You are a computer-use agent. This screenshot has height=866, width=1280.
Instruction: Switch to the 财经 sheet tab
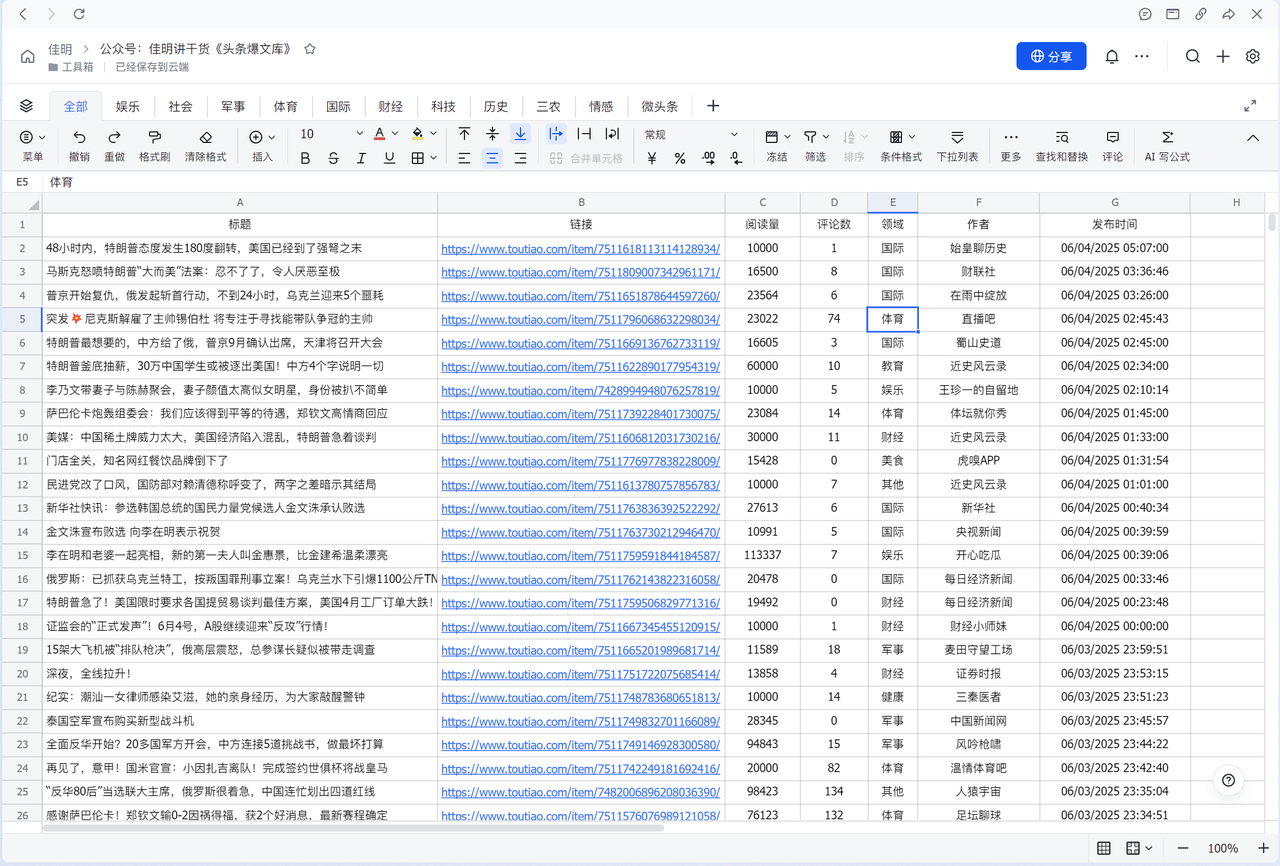click(391, 106)
